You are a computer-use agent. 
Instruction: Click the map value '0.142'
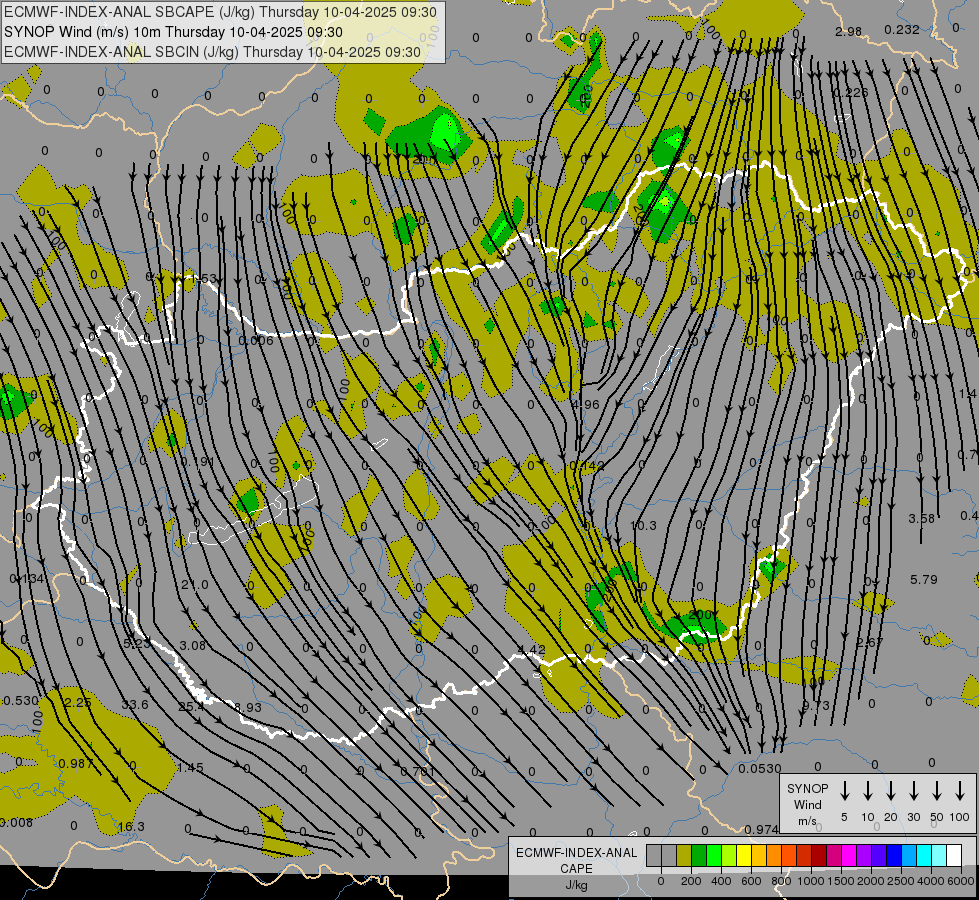(x=587, y=465)
